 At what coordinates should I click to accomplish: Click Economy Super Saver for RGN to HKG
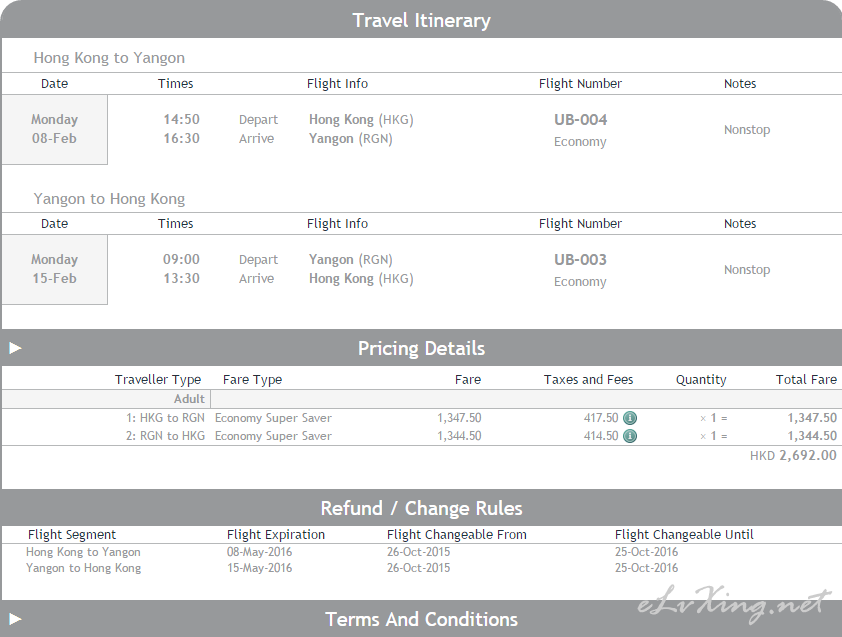coord(273,436)
